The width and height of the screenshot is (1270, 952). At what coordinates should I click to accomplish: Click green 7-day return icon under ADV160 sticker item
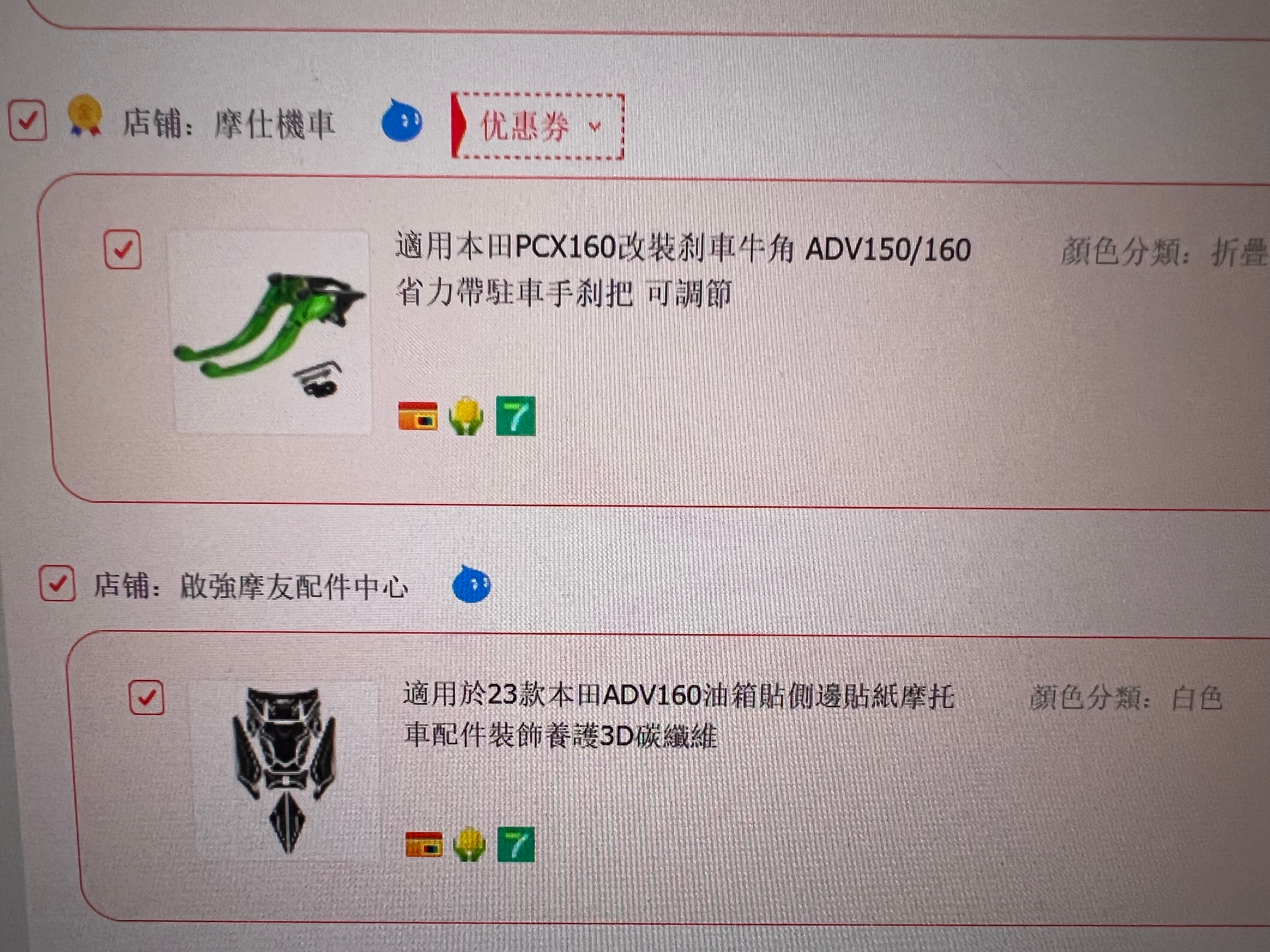[516, 844]
